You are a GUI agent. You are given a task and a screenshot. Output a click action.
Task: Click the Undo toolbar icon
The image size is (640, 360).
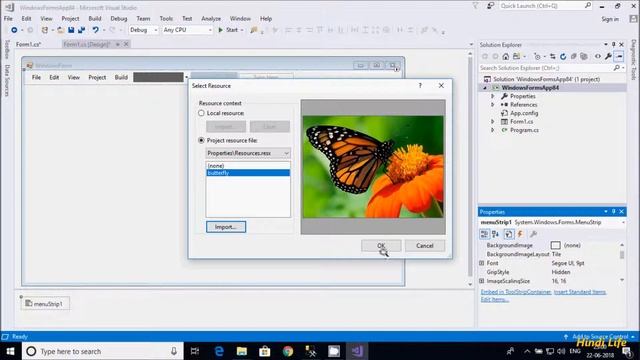[96, 30]
